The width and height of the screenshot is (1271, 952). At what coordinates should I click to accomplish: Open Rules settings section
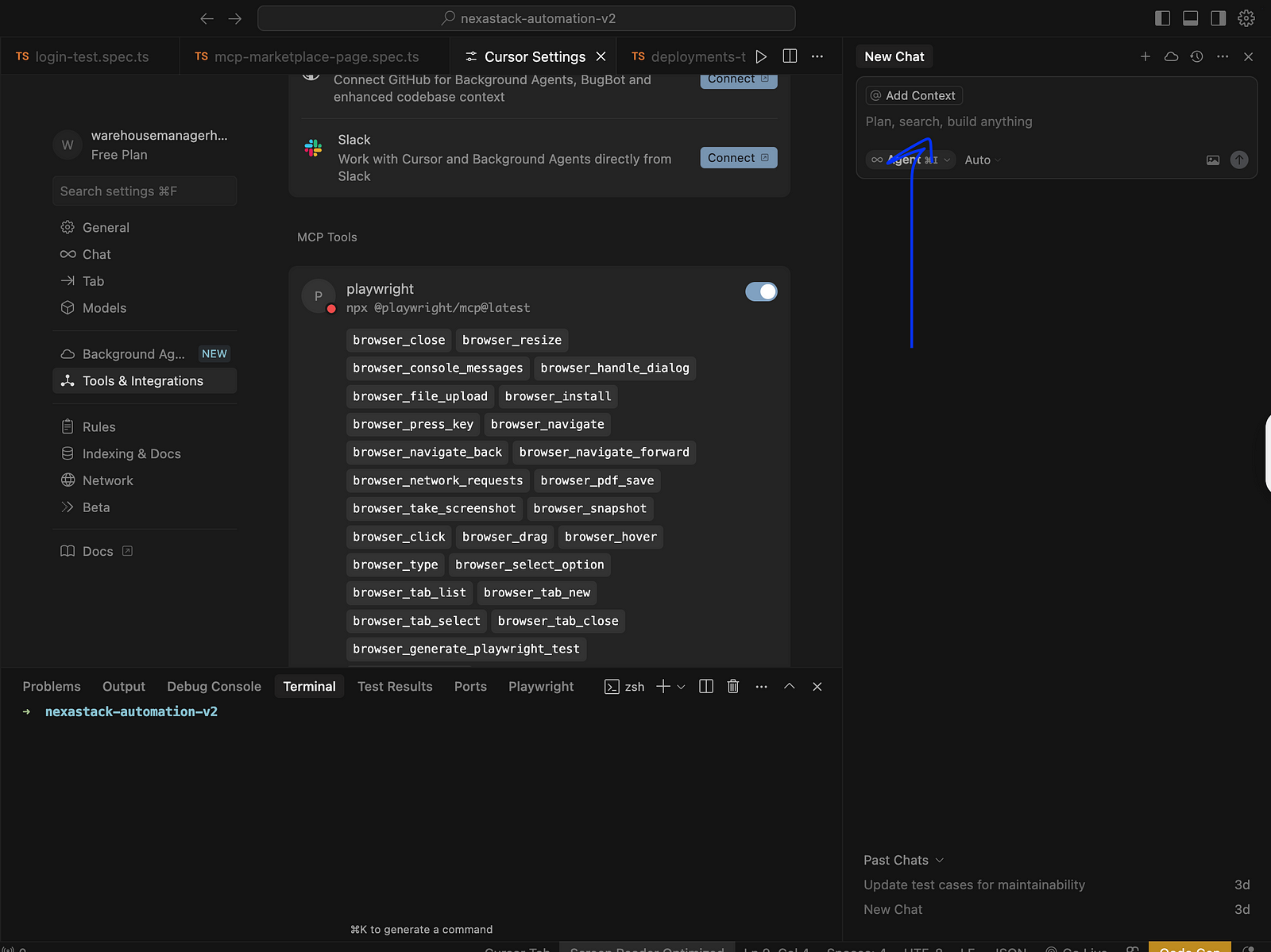[145, 427]
